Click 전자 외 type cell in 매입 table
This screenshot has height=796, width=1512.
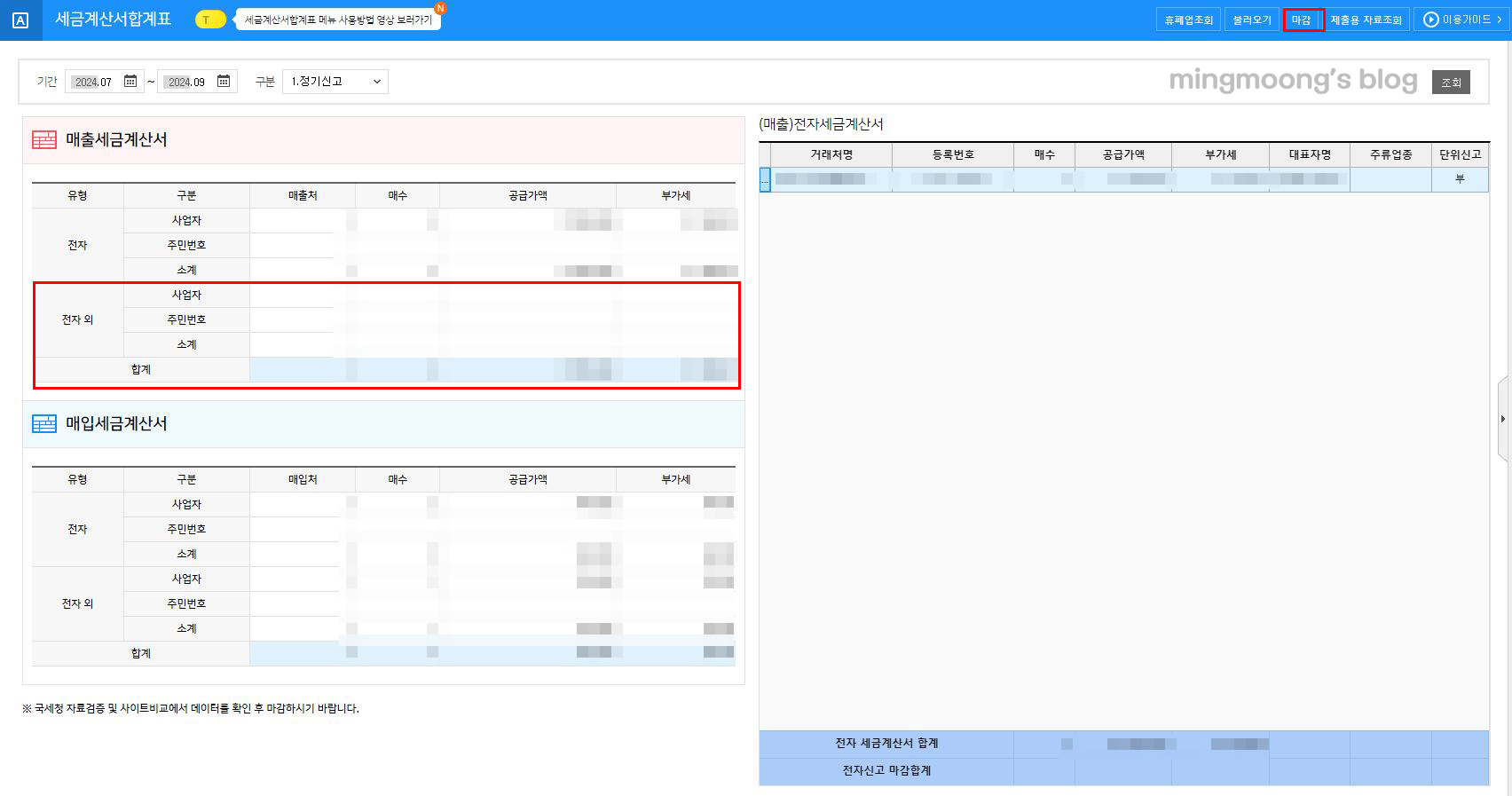77,603
